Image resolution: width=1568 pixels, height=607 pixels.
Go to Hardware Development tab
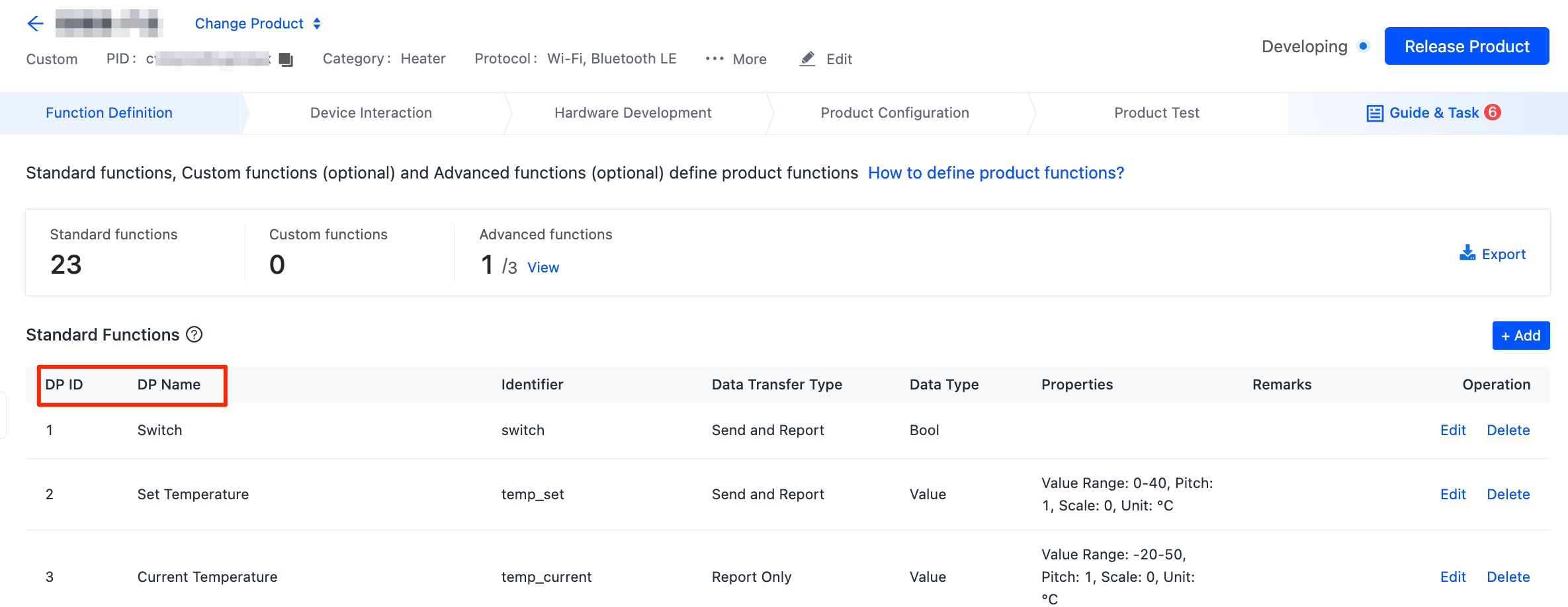[633, 113]
